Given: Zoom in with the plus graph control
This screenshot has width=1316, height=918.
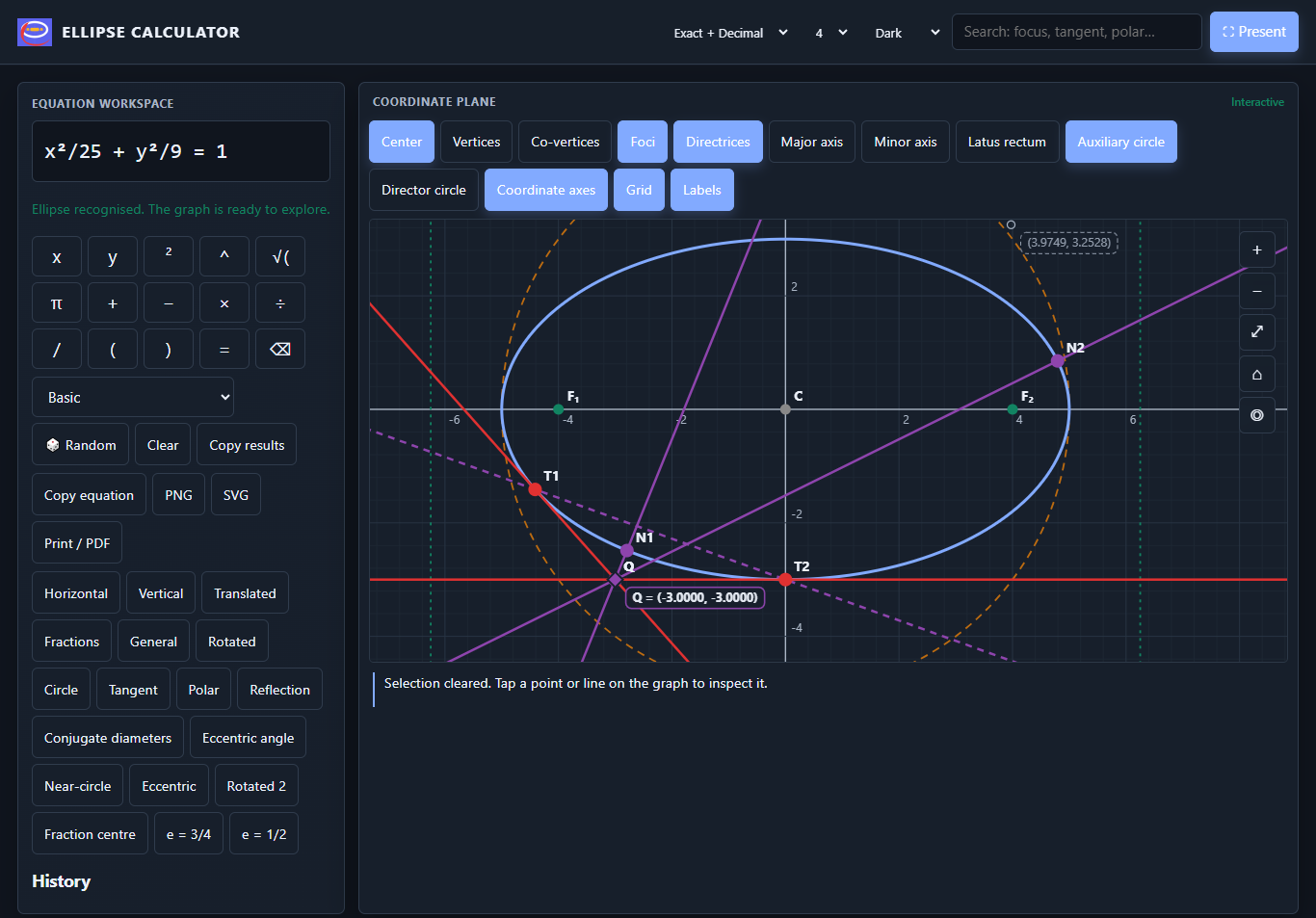Looking at the screenshot, I should pyautogui.click(x=1257, y=249).
